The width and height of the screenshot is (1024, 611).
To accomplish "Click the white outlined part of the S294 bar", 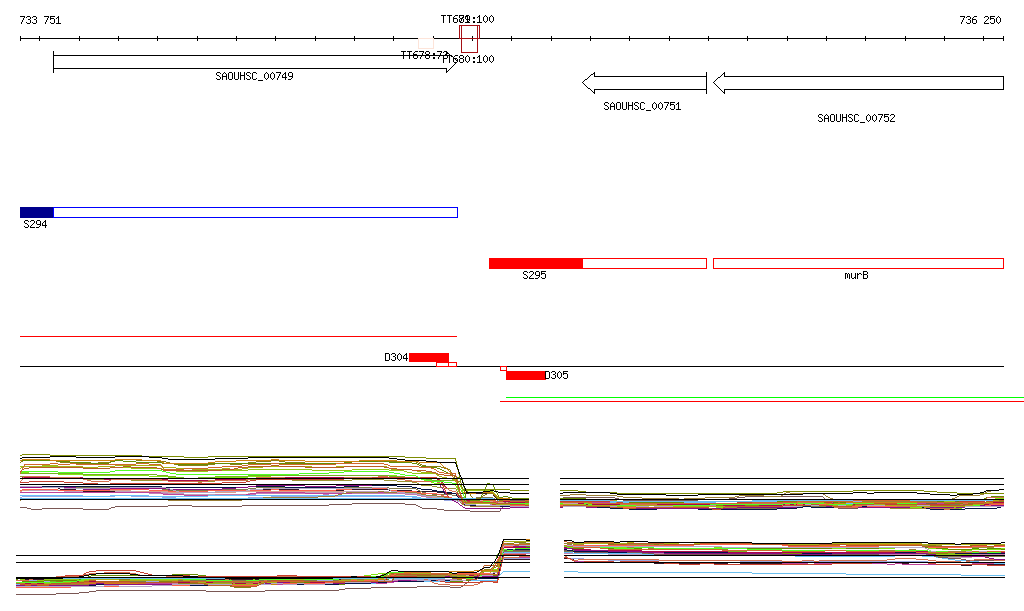I will pos(255,212).
